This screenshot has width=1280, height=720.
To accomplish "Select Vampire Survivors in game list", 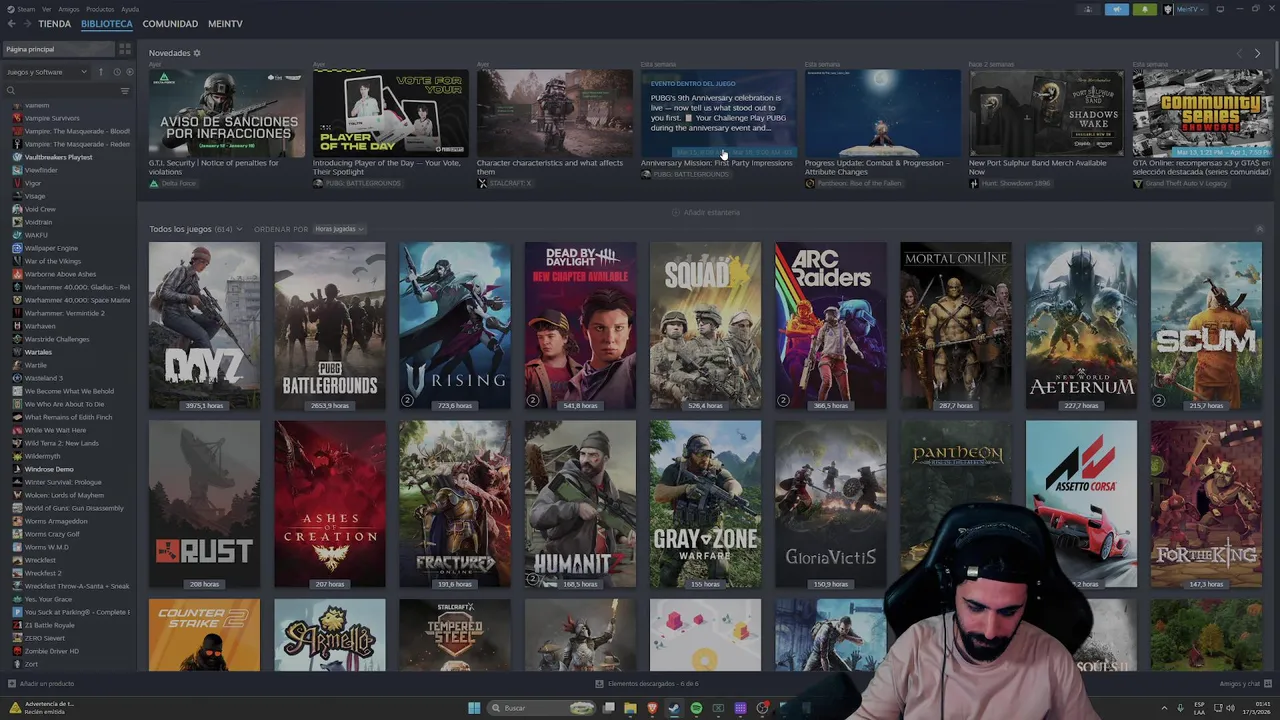I will (x=52, y=118).
